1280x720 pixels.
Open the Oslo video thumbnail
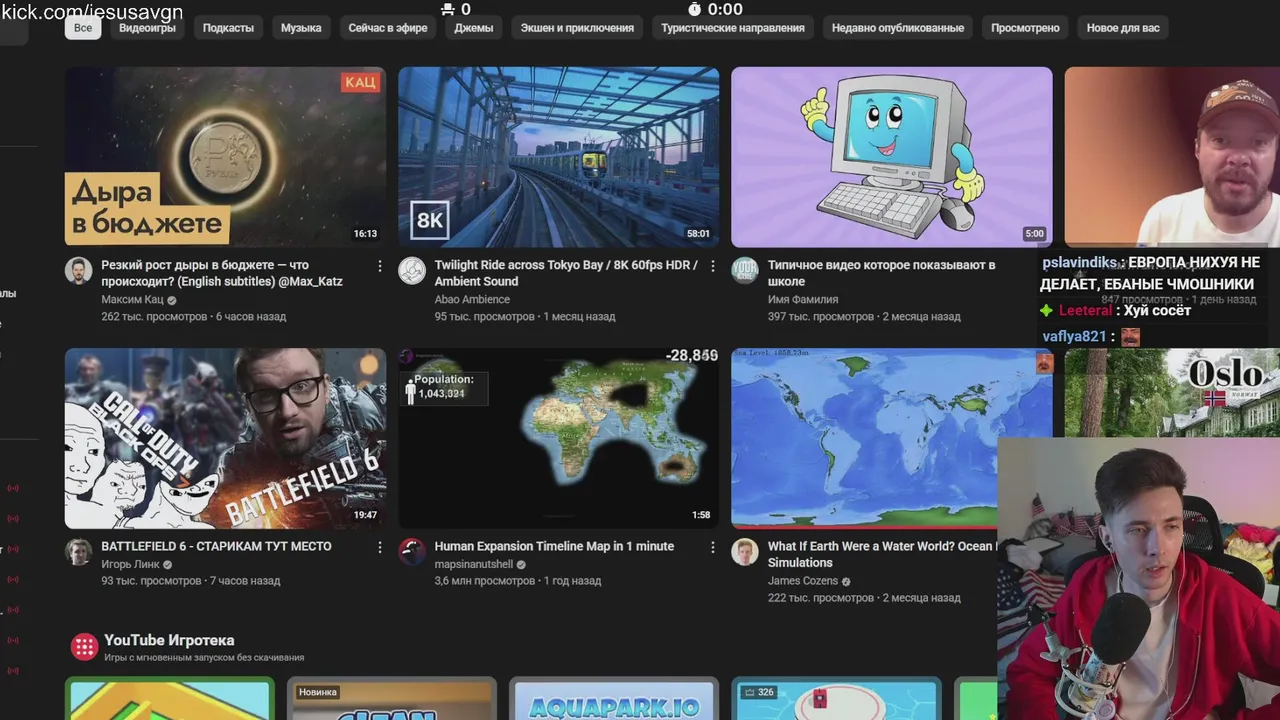coord(1171,392)
